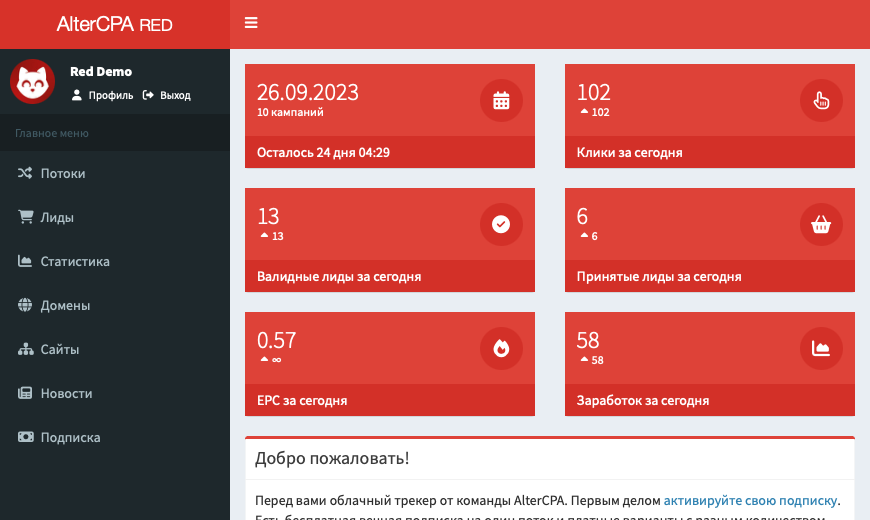This screenshot has width=870, height=520.
Task: Click the shopping basket icon for accepted leads
Action: 821,224
